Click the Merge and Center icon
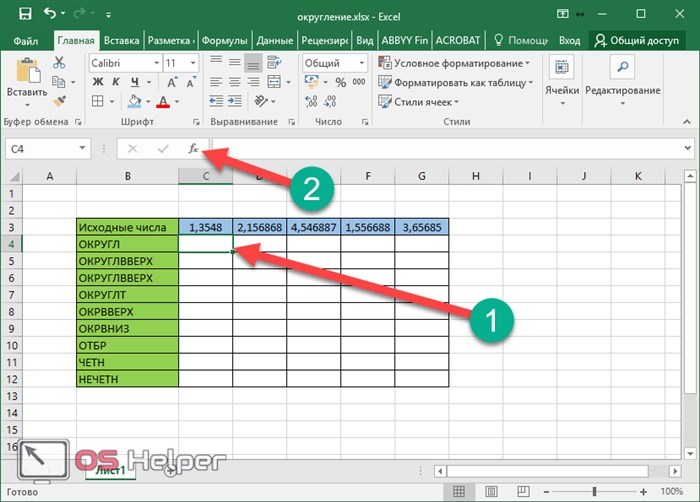Screen dimensions: 700x502 coord(274,82)
